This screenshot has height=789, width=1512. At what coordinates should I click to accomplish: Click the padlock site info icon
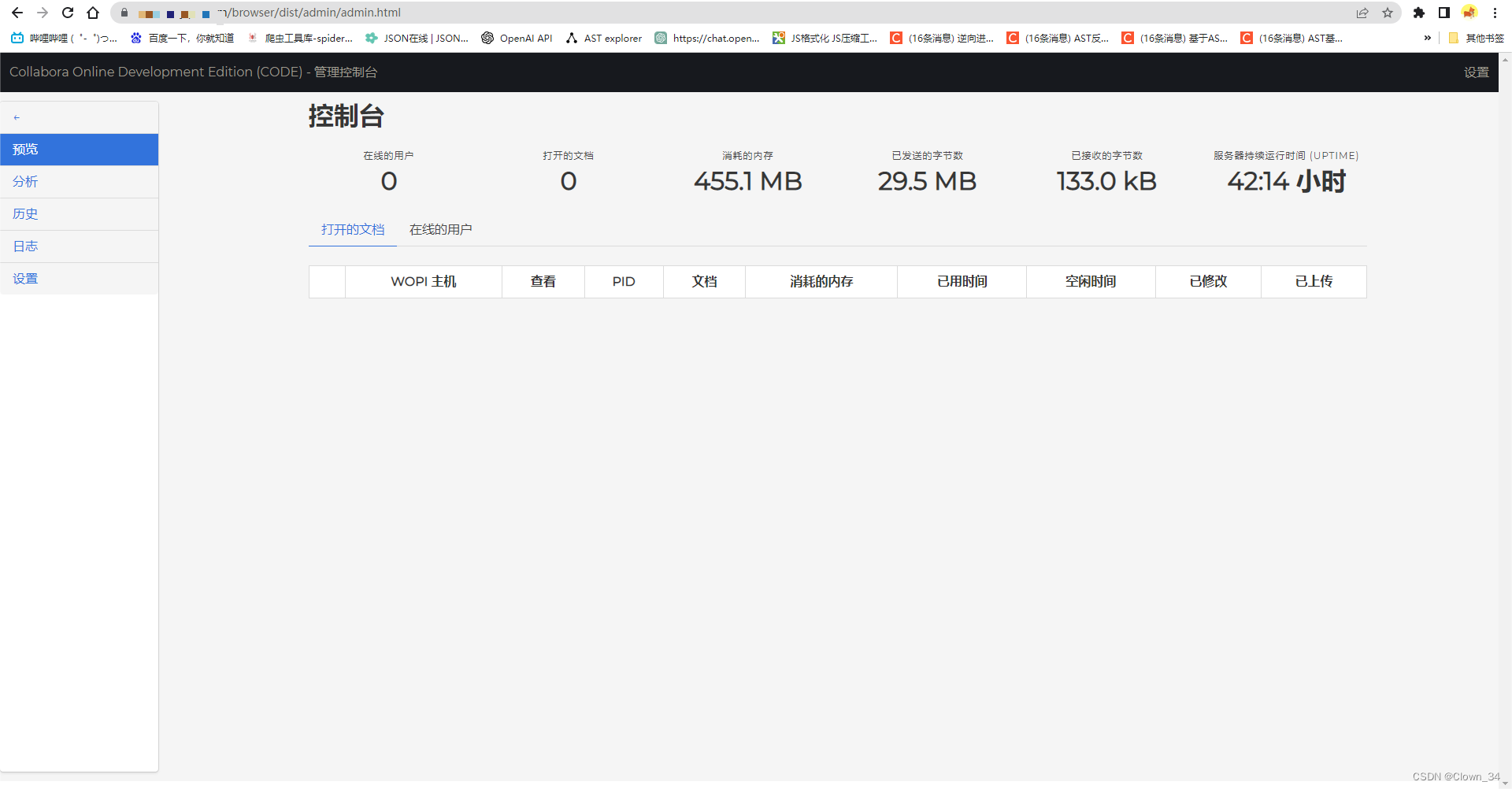click(124, 13)
